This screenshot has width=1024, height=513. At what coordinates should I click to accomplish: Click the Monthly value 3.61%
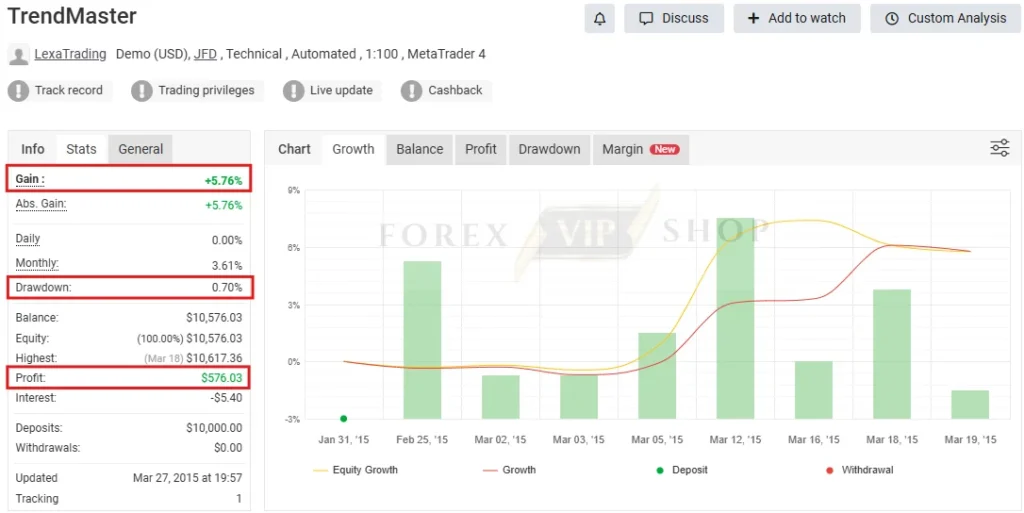click(227, 266)
